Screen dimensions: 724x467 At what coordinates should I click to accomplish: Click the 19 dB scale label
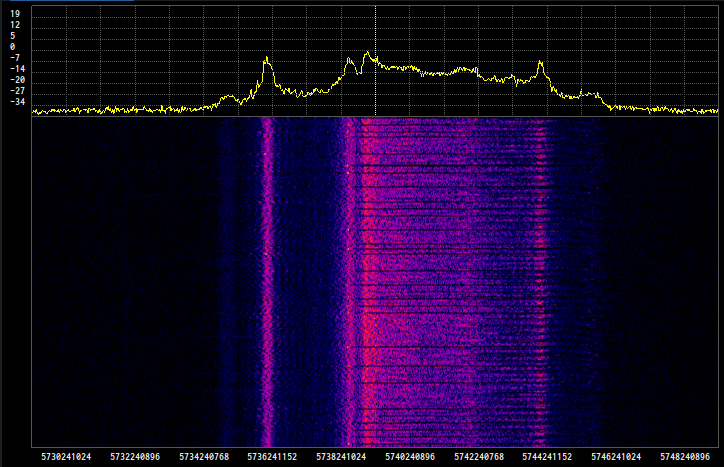[x=15, y=14]
